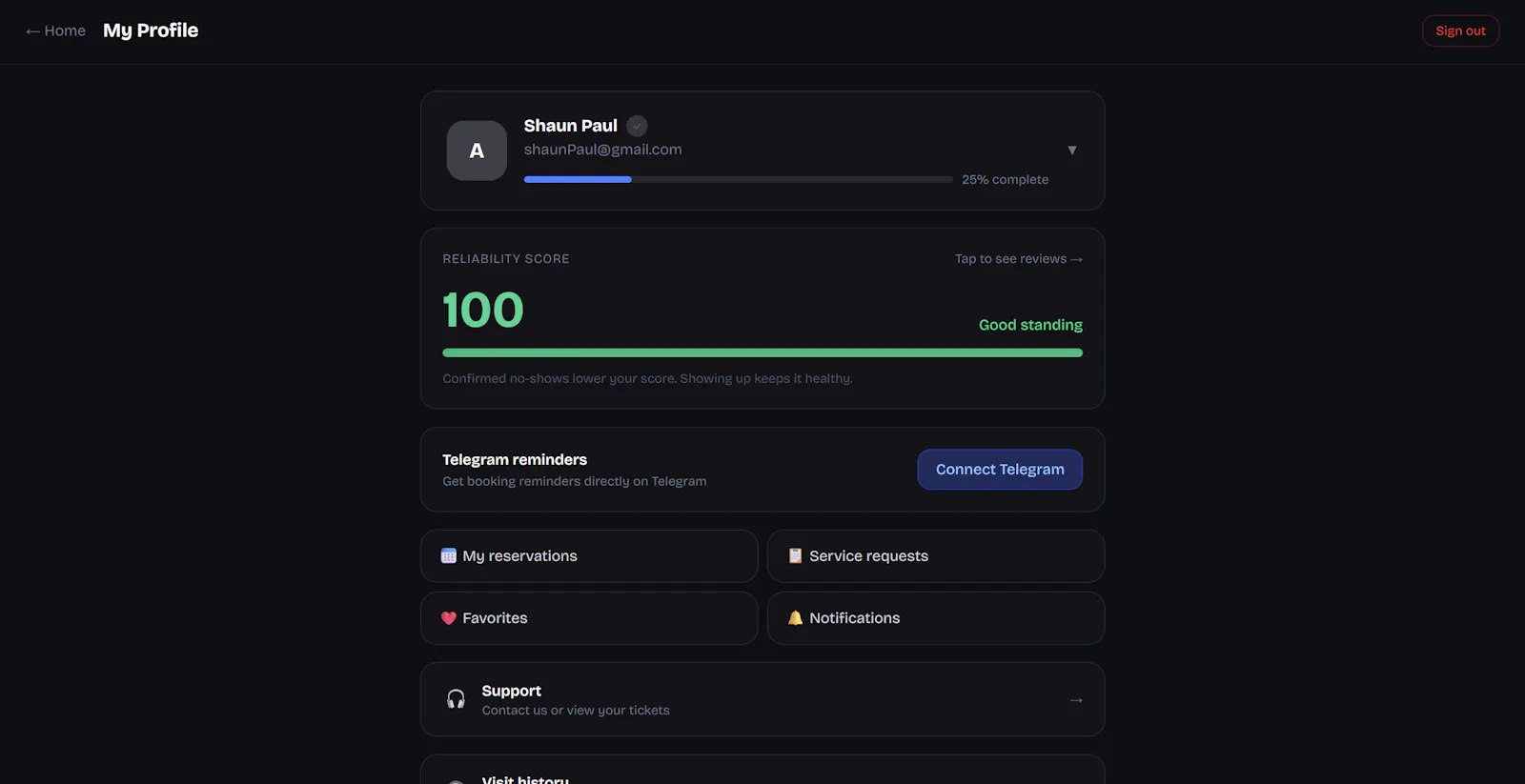This screenshot has width=1525, height=784.
Task: Click the calendar icon on My reservations
Action: (449, 556)
